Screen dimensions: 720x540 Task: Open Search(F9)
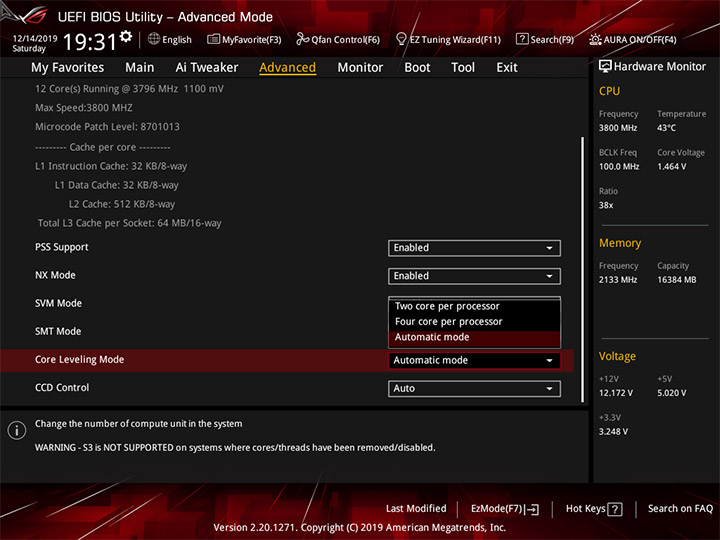(x=545, y=39)
